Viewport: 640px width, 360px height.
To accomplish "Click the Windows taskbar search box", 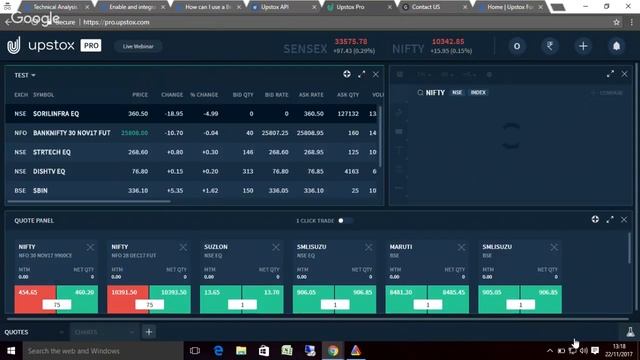I will click(x=102, y=351).
